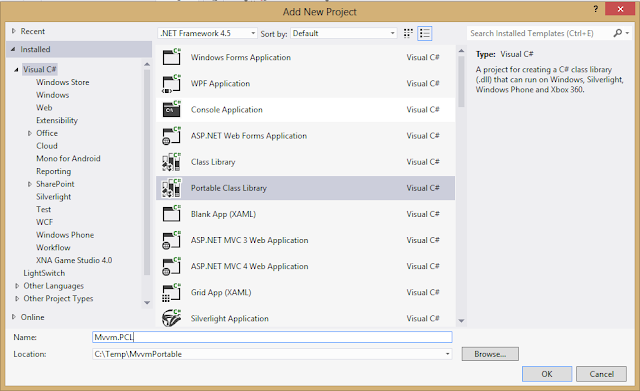Click the WPF Application template icon

coord(171,83)
